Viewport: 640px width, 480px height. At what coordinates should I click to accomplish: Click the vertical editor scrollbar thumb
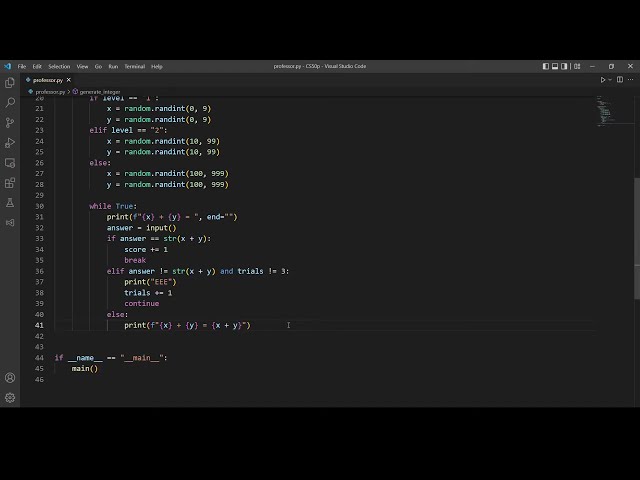637,238
